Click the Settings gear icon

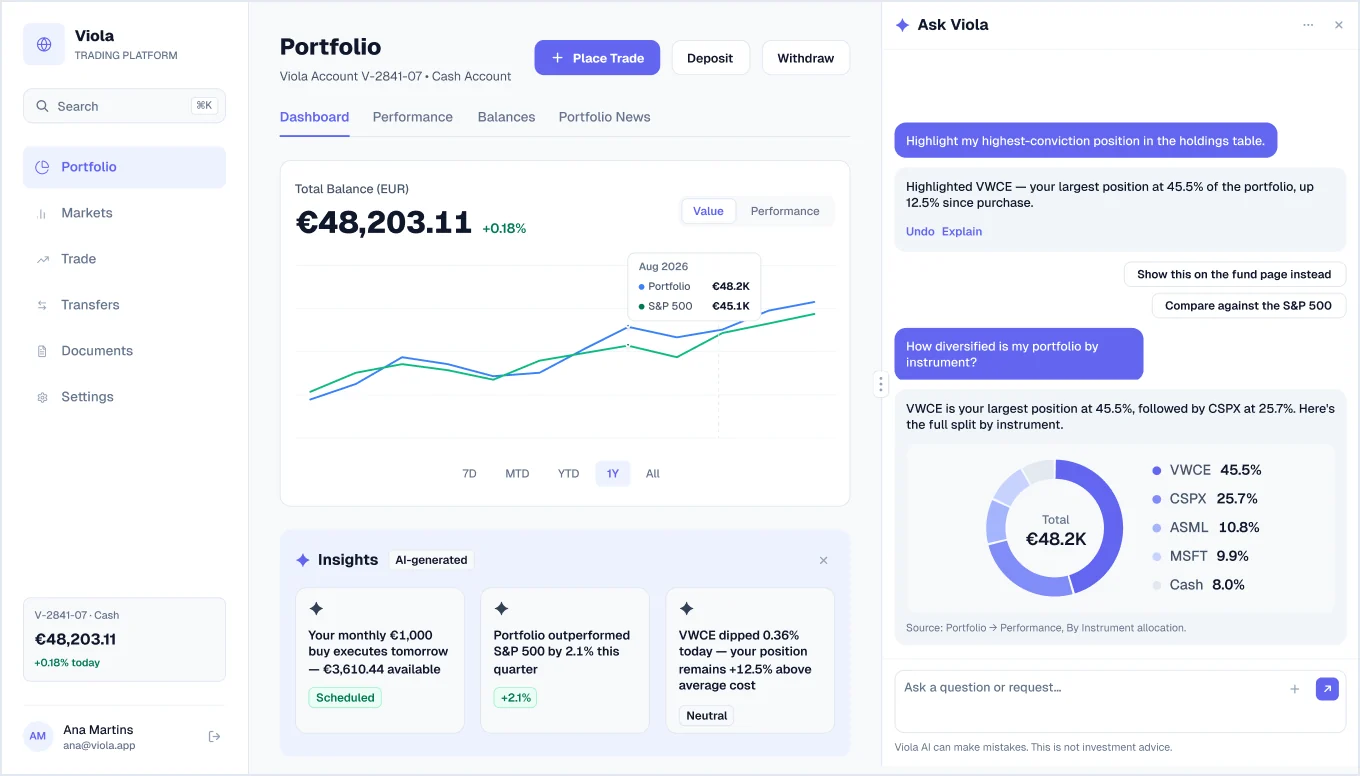click(x=42, y=397)
